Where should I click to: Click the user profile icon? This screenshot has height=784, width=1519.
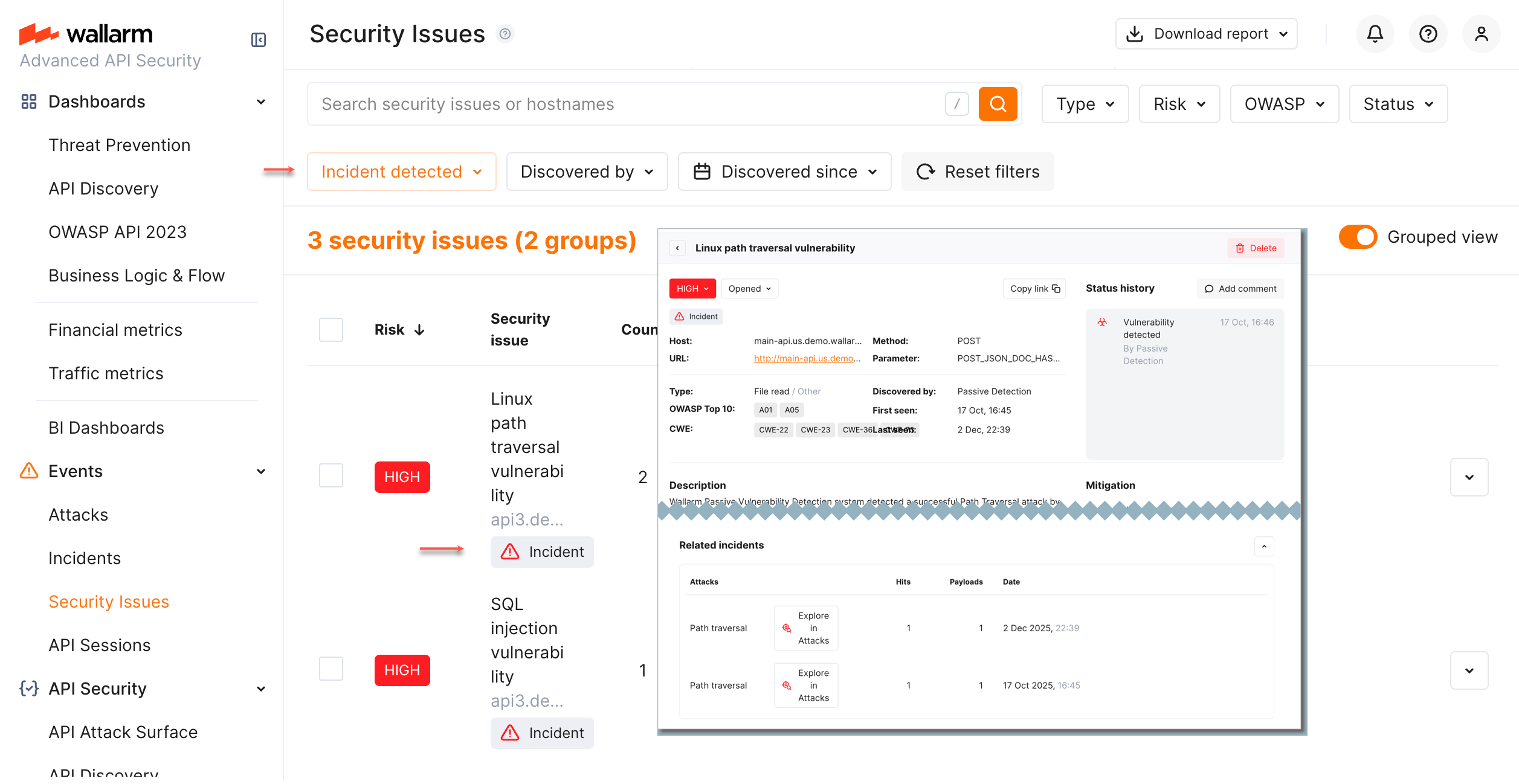[1481, 34]
